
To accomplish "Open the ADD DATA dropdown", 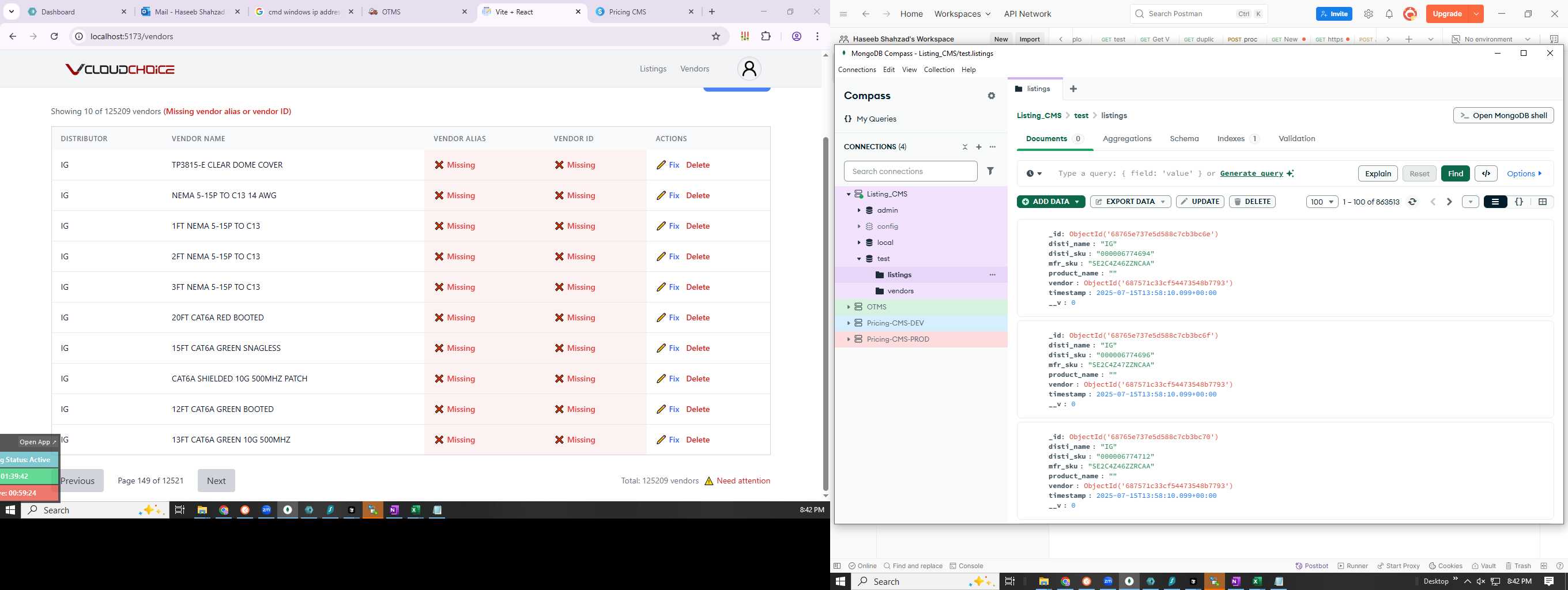I will 1050,202.
